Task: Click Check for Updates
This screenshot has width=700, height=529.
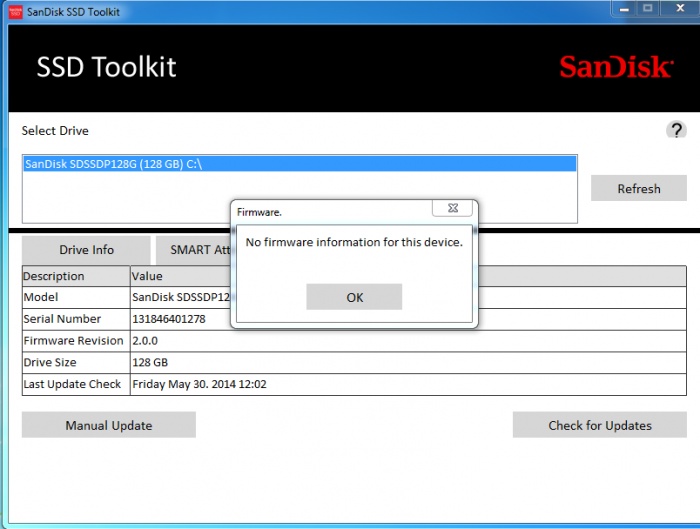Action: click(x=599, y=425)
